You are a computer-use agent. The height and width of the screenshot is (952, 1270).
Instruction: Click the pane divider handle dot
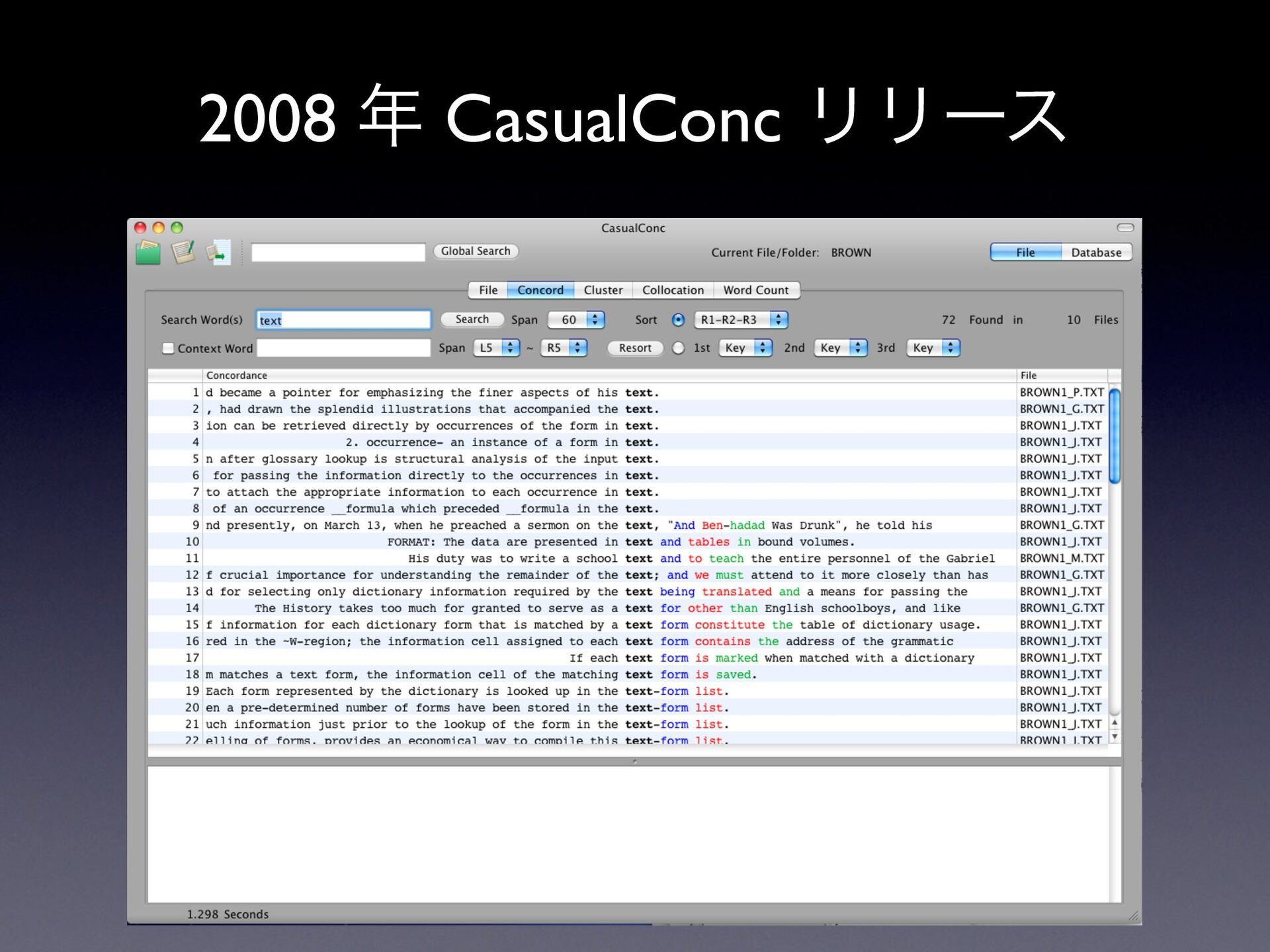(634, 762)
